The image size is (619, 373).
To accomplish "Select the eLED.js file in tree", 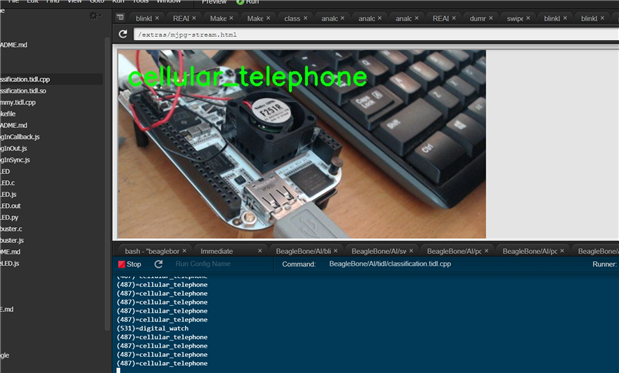I will tap(9, 263).
